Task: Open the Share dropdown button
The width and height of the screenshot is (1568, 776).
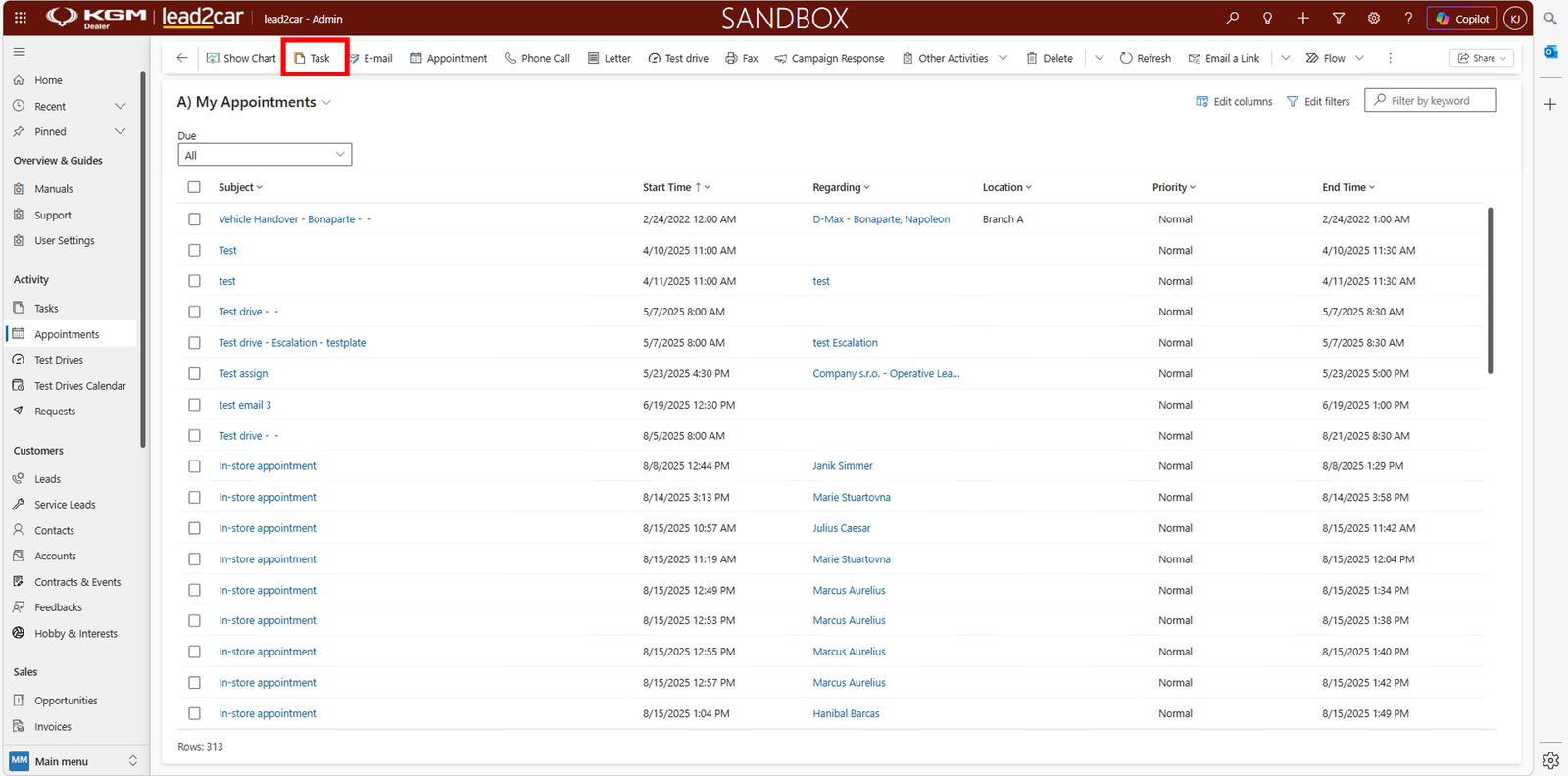Action: (x=1482, y=58)
